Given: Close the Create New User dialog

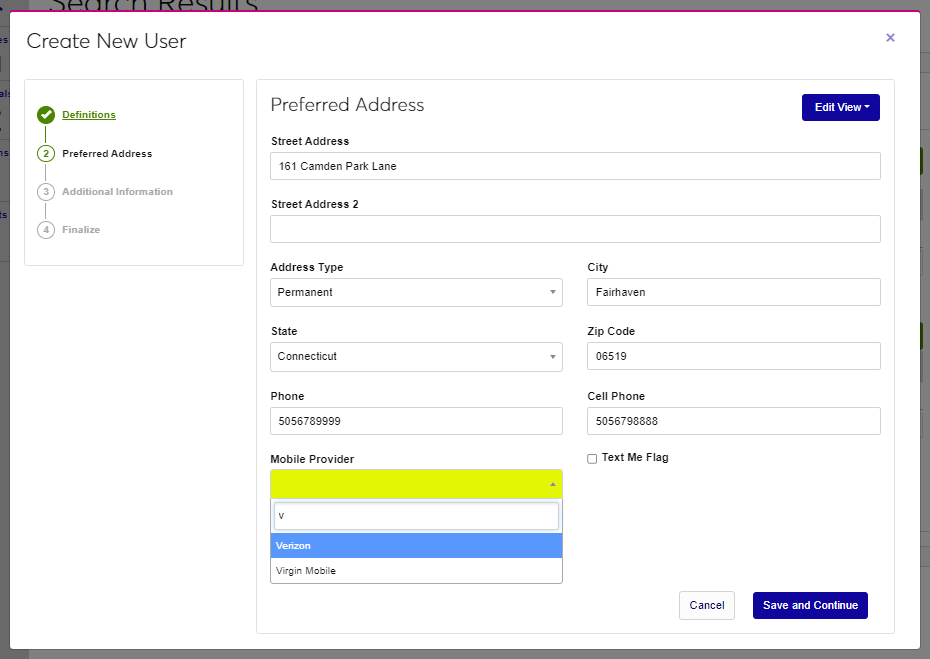Looking at the screenshot, I should (x=890, y=38).
